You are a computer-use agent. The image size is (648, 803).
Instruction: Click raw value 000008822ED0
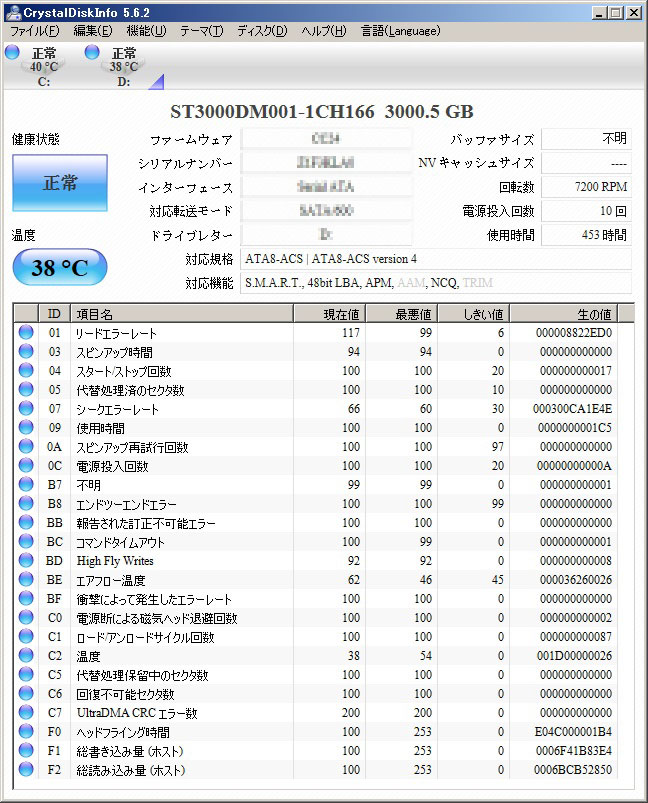click(574, 333)
